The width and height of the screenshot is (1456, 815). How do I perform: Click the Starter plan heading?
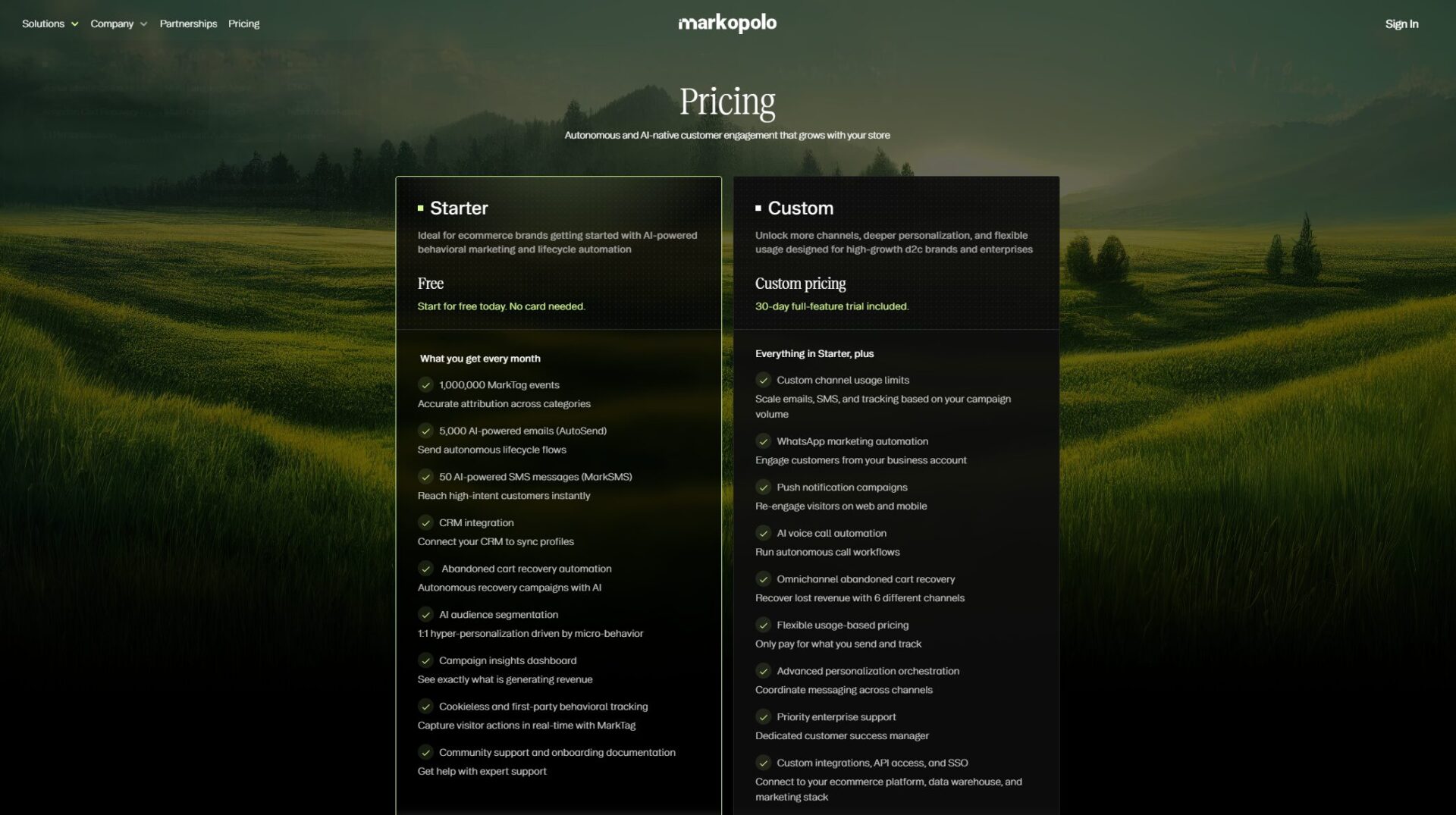pos(459,208)
